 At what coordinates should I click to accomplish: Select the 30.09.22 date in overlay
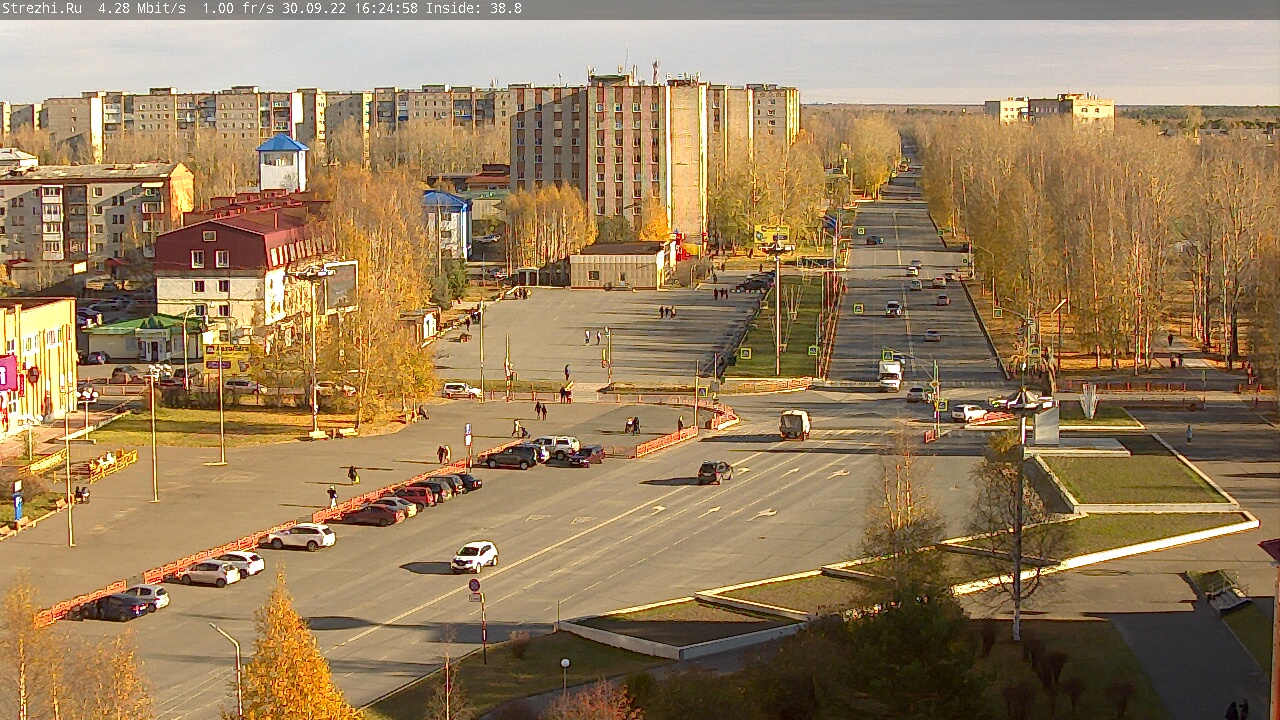tap(314, 8)
